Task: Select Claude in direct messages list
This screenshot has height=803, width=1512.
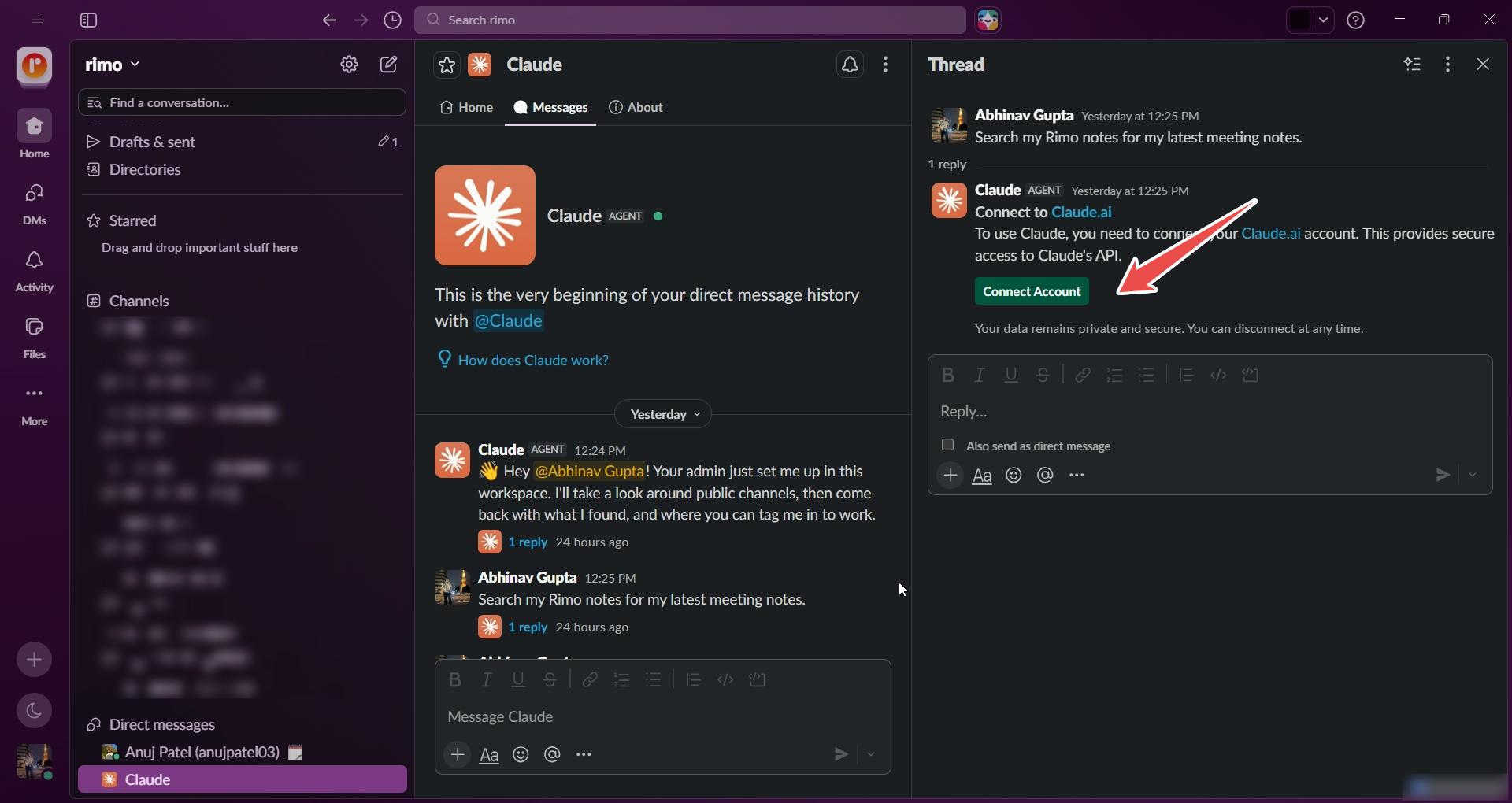Action: 242,779
